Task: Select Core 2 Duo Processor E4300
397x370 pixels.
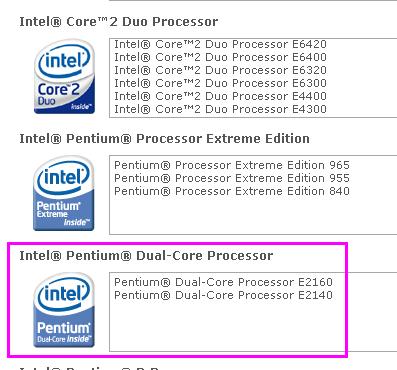Action: point(220,109)
